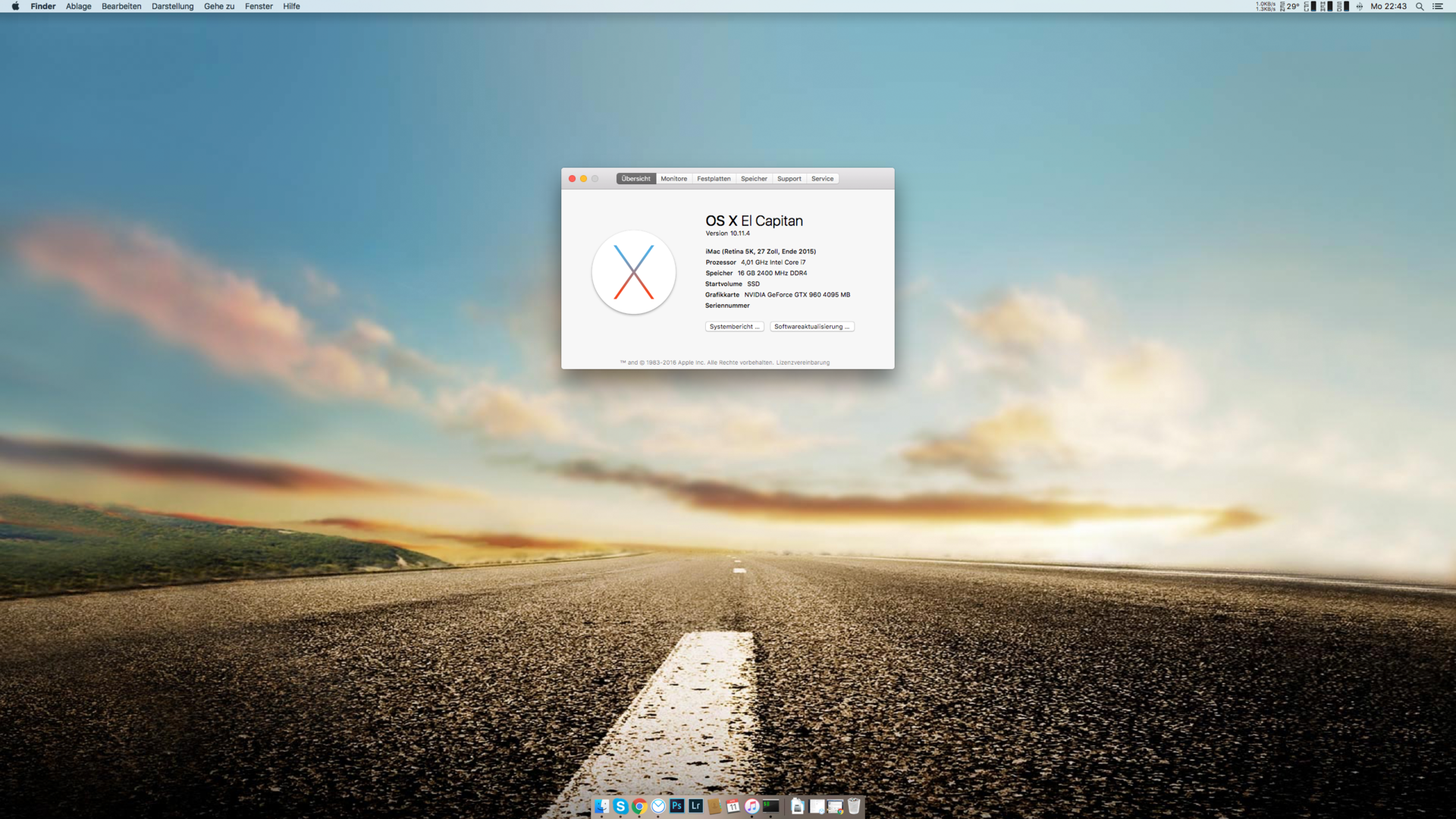Click the MEM usage meter in the menu bar
Viewport: 1456px width, 819px height.
1326,6
